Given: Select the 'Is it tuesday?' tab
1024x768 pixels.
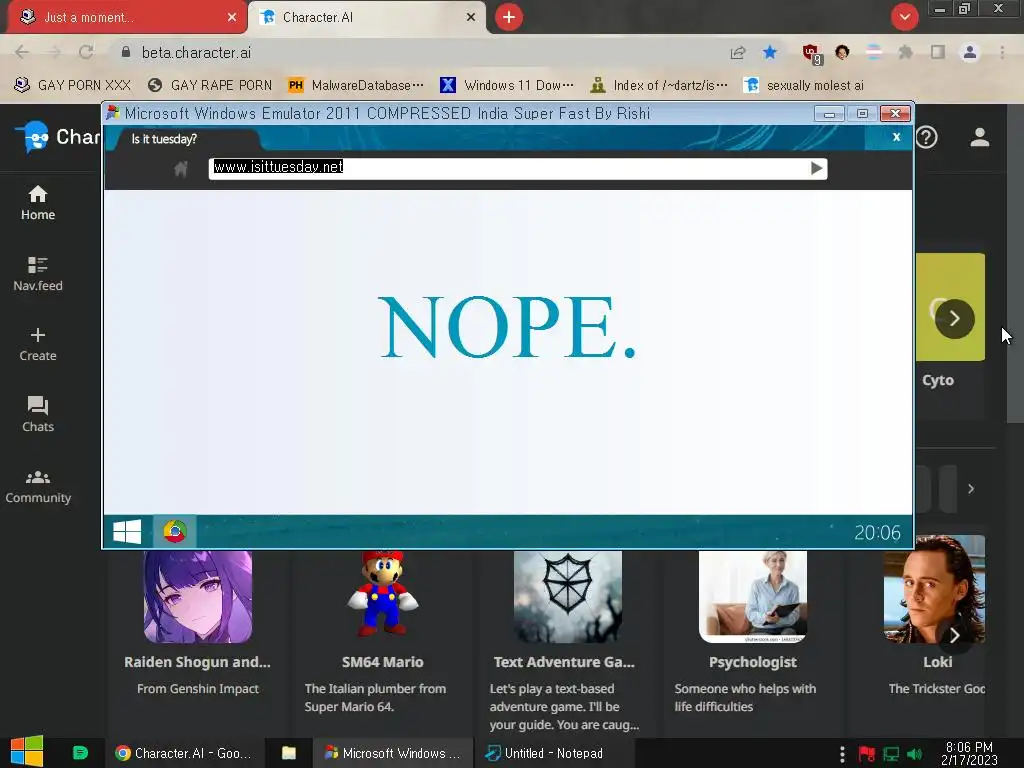Looking at the screenshot, I should (x=182, y=138).
